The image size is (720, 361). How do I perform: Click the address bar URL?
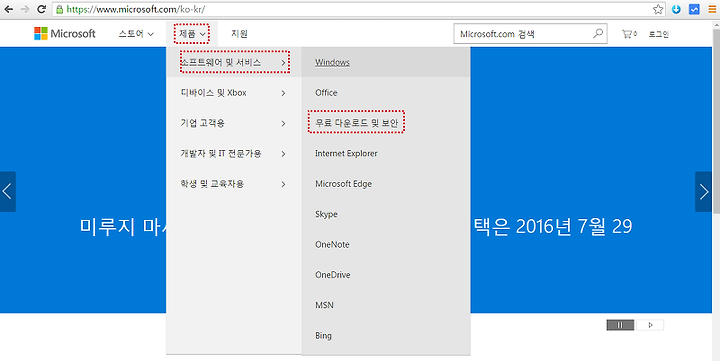[136, 9]
